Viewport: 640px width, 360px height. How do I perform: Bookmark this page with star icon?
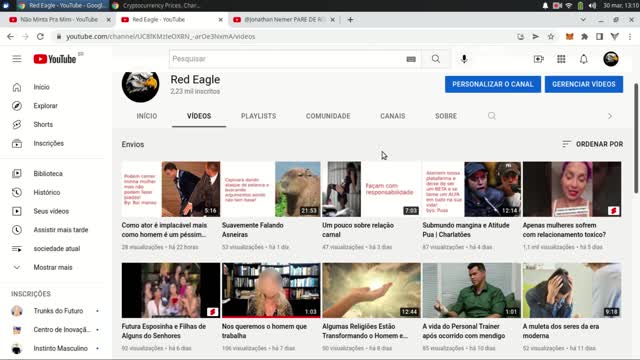click(551, 36)
